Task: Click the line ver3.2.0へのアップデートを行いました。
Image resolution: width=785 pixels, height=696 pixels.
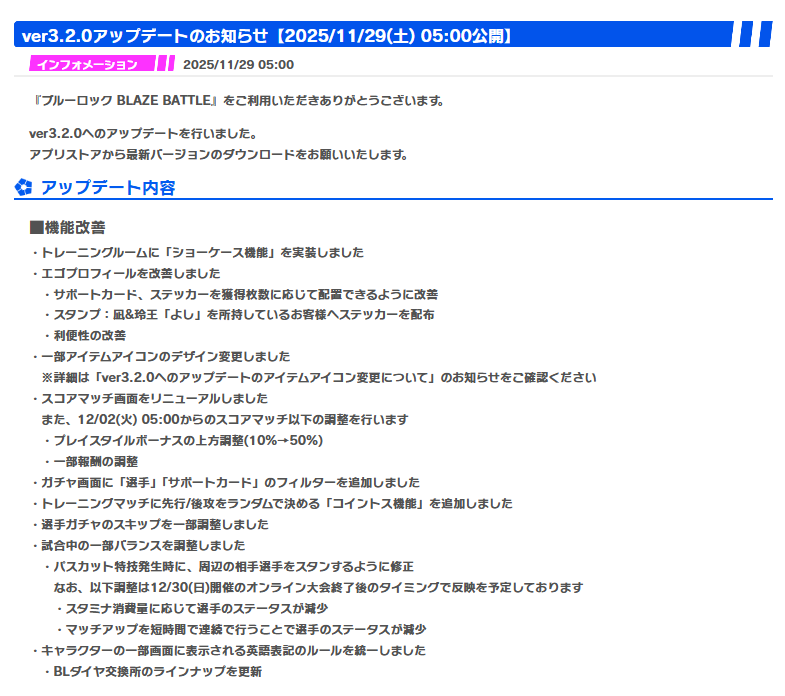Action: (143, 134)
